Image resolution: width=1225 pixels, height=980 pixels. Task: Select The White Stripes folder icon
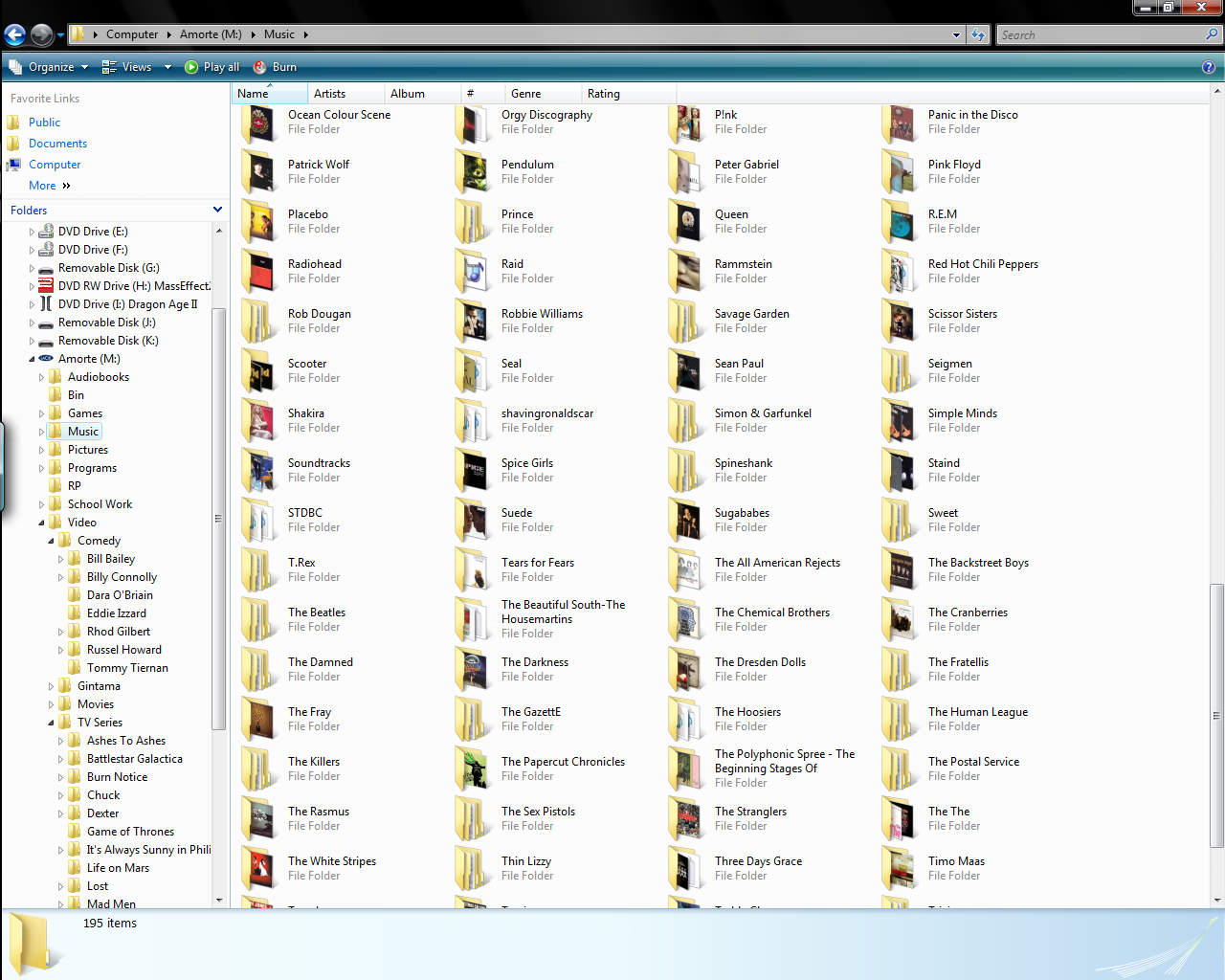pos(259,869)
